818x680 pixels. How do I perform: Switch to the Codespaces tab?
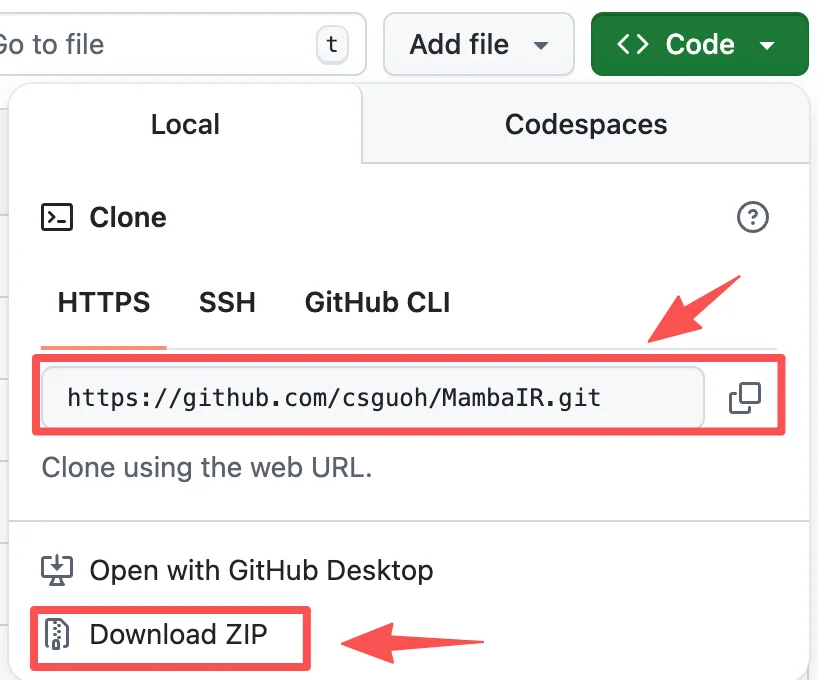tap(586, 124)
